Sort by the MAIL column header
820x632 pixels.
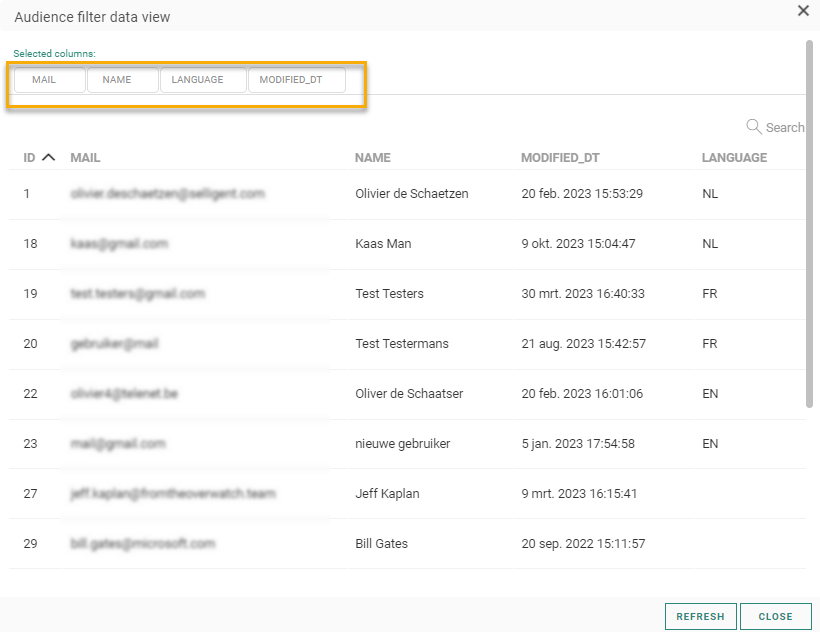coord(85,158)
